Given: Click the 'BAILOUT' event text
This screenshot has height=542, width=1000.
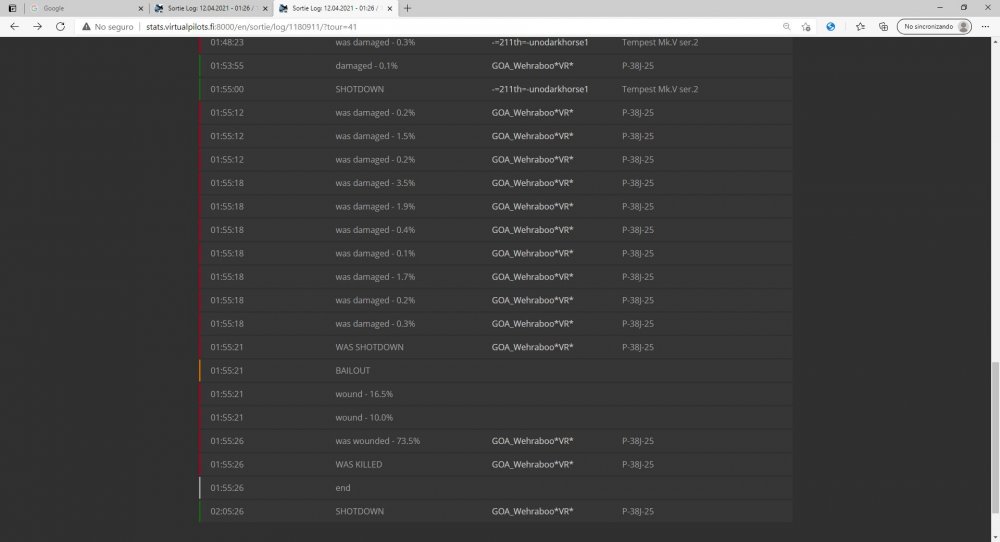Looking at the screenshot, I should pos(353,370).
